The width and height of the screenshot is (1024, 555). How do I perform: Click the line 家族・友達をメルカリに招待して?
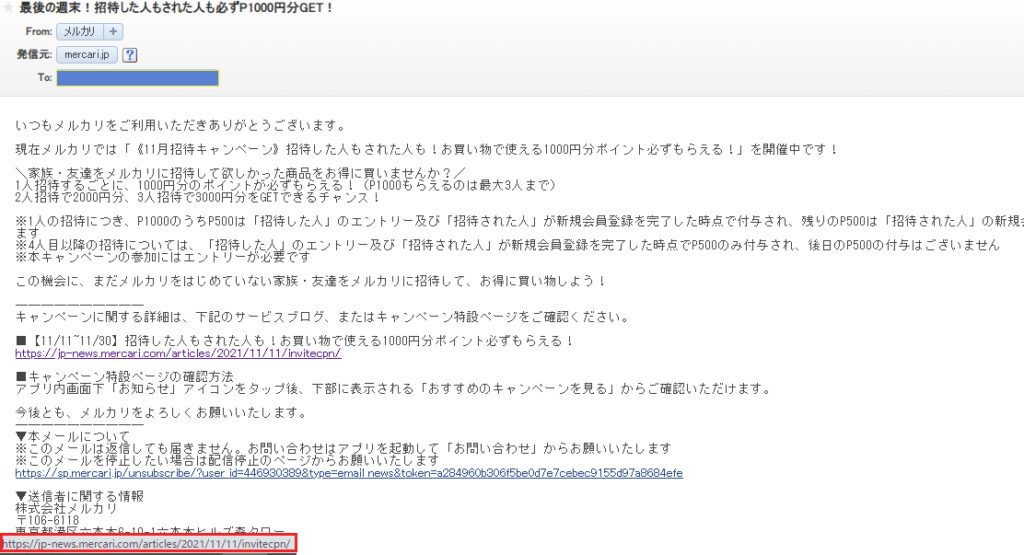240,174
